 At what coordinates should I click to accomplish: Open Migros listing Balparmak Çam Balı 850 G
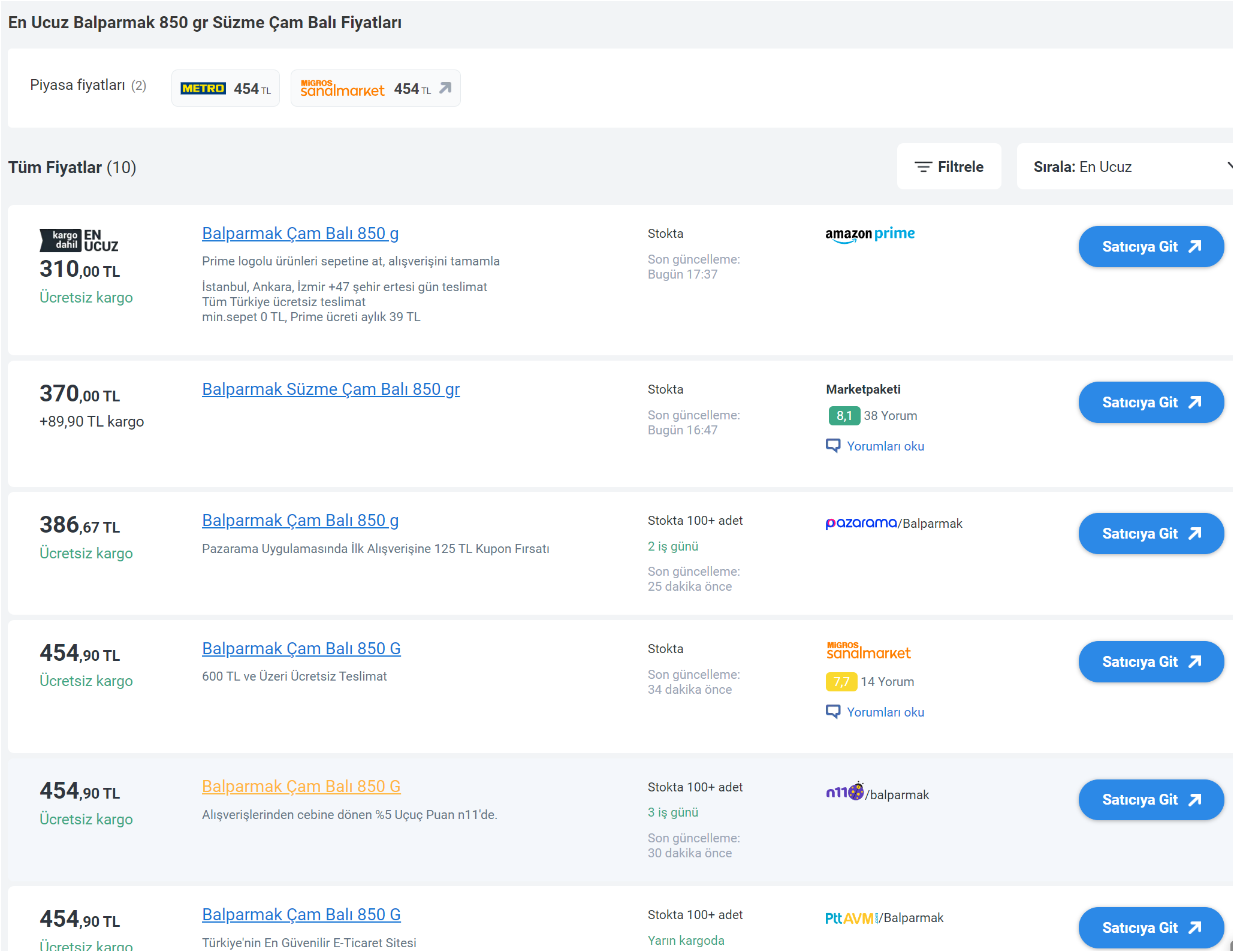pyautogui.click(x=301, y=648)
